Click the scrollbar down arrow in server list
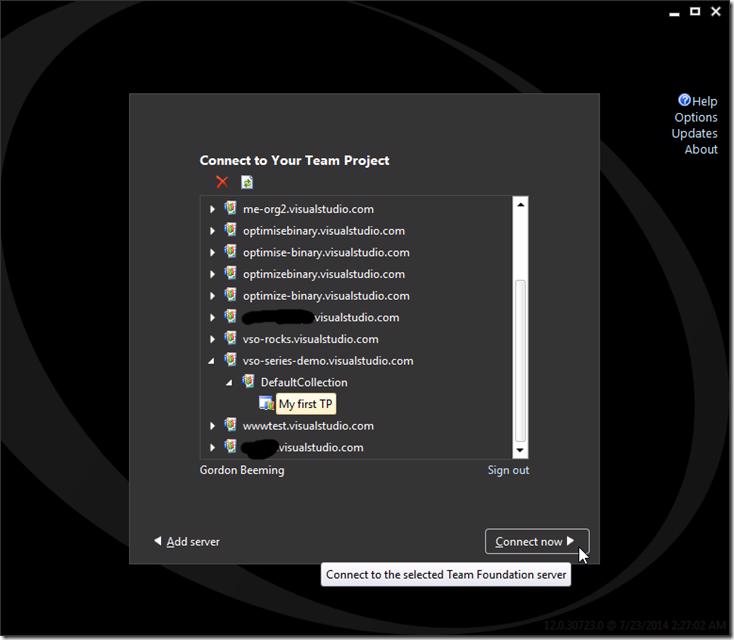The height and width of the screenshot is (640, 734). (520, 450)
